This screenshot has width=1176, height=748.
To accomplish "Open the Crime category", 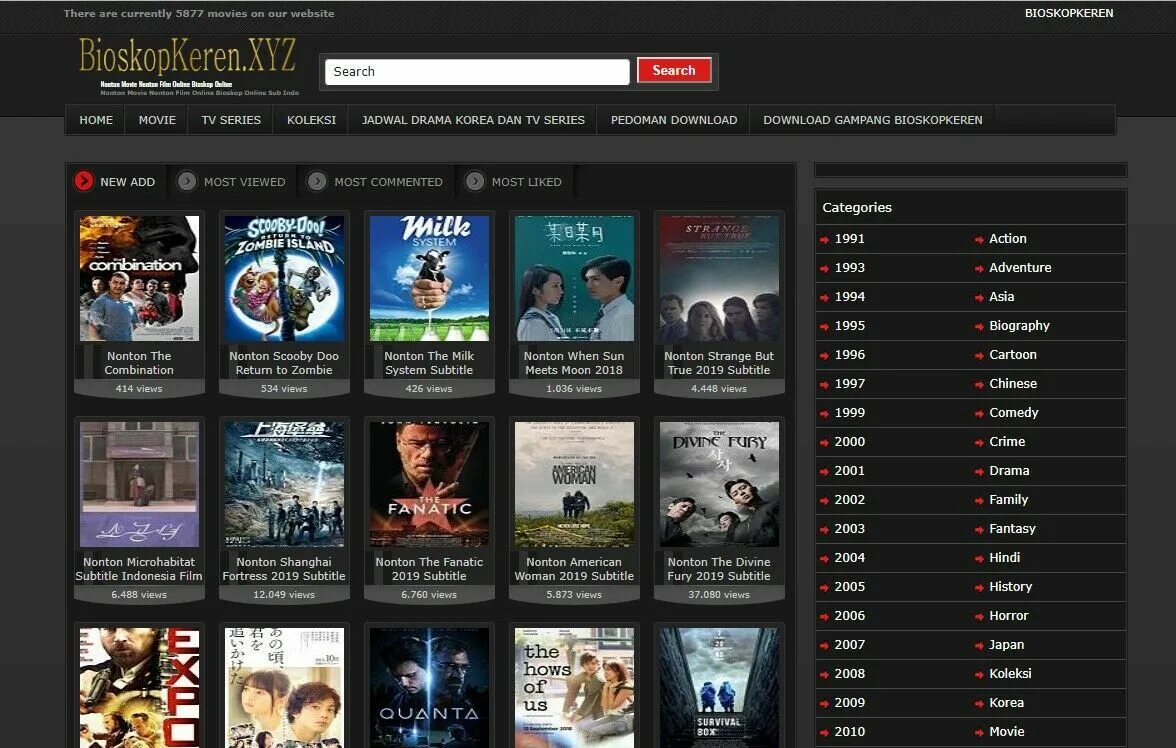I will [1006, 442].
